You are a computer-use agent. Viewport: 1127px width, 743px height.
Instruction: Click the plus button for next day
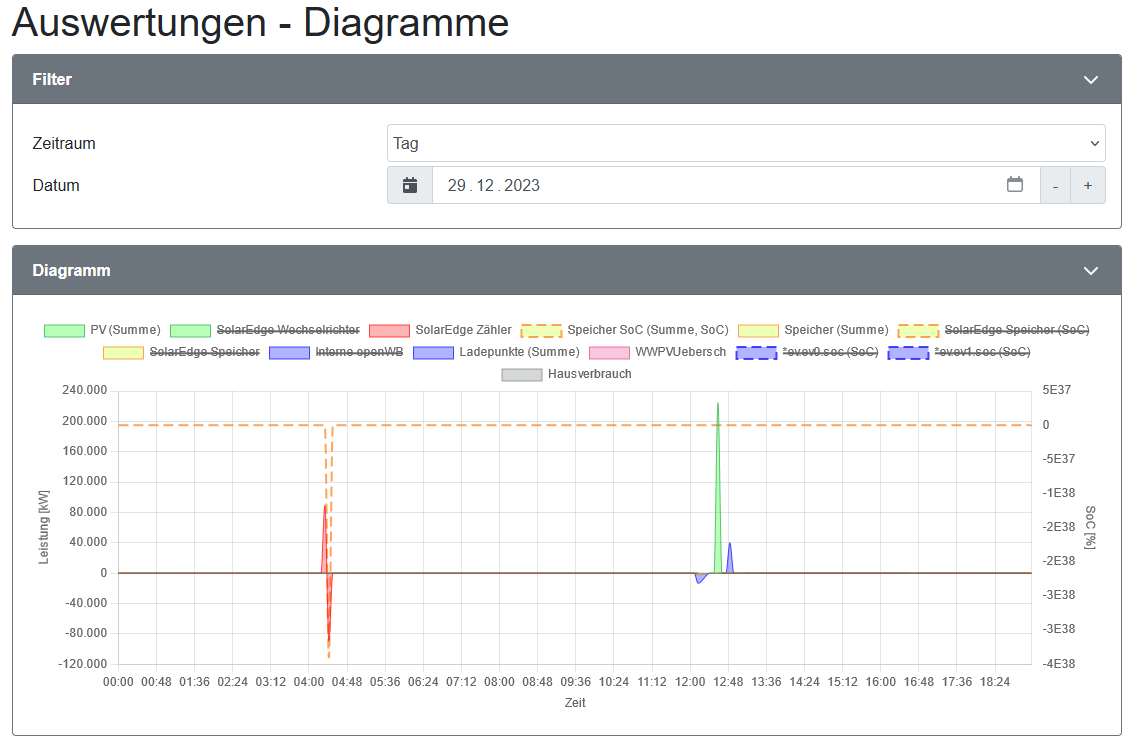1087,186
